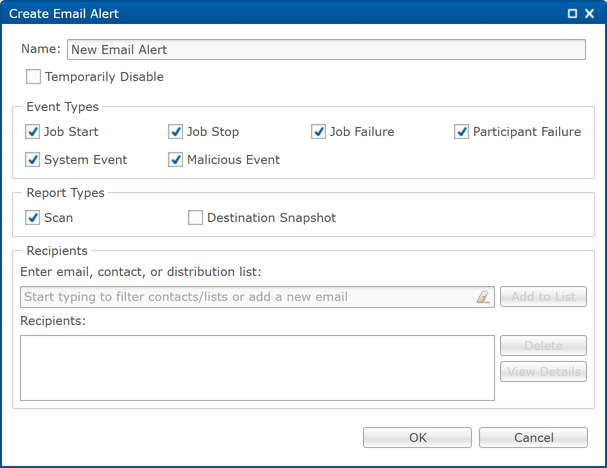Click the 'Report Types' group label
Viewport: 607px width, 468px height.
(65, 193)
